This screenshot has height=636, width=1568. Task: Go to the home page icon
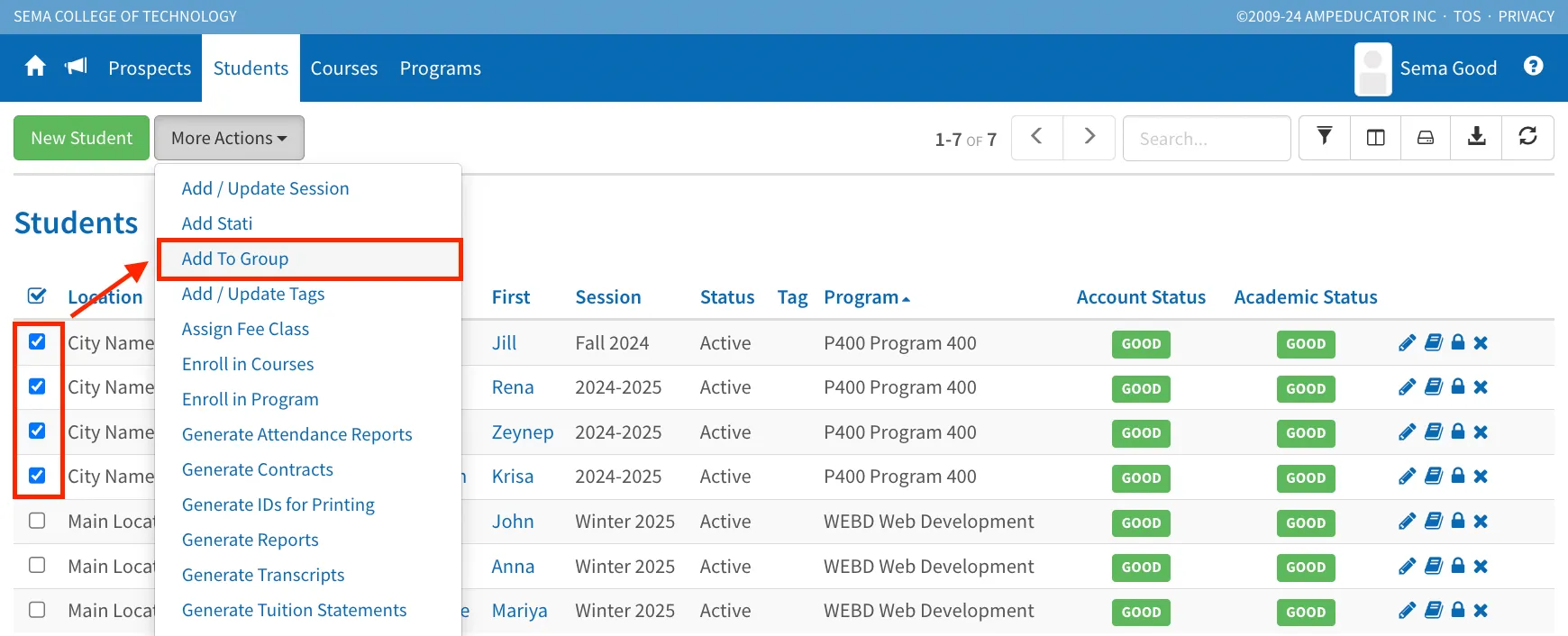[x=35, y=67]
